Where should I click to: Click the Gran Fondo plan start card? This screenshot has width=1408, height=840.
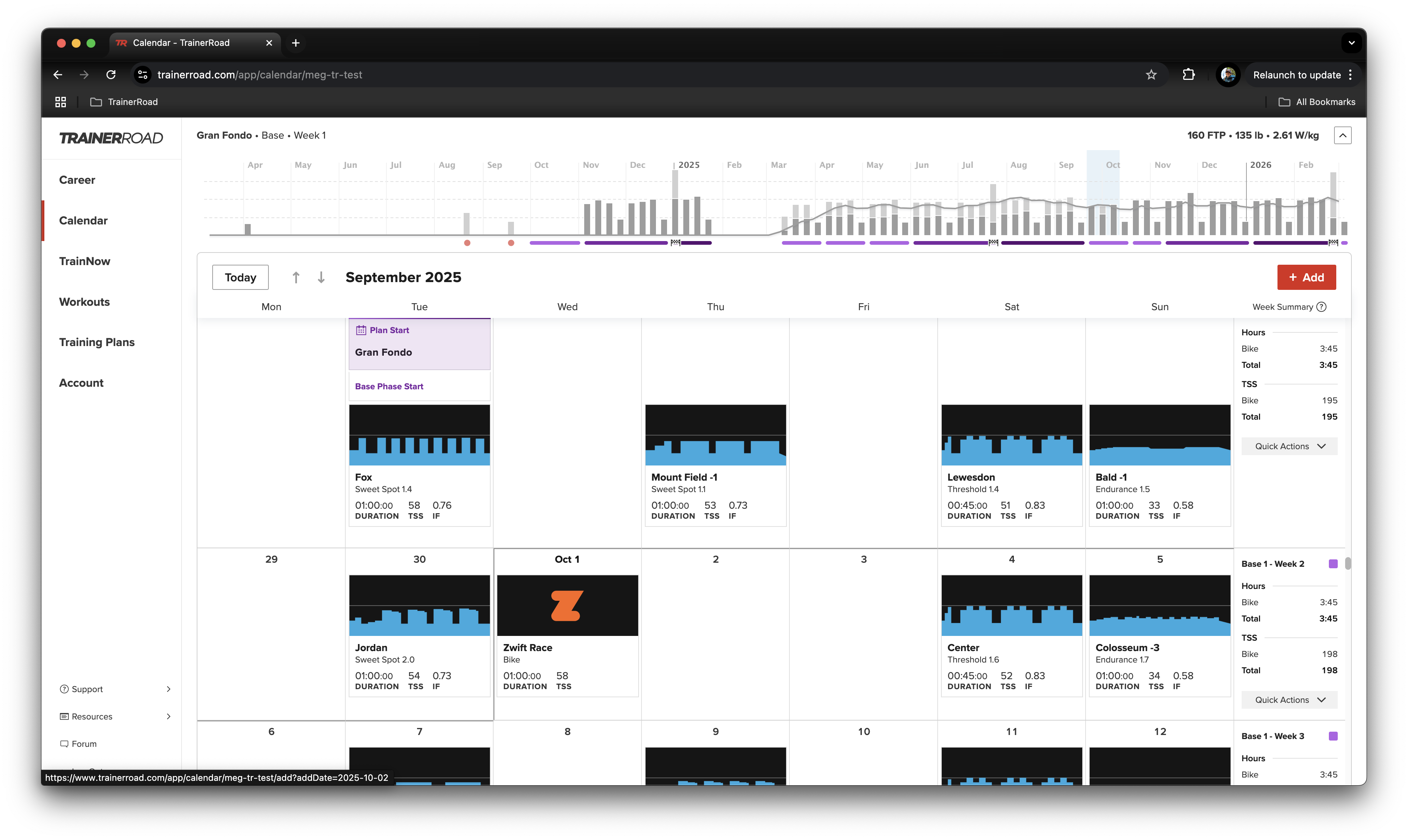(x=419, y=344)
